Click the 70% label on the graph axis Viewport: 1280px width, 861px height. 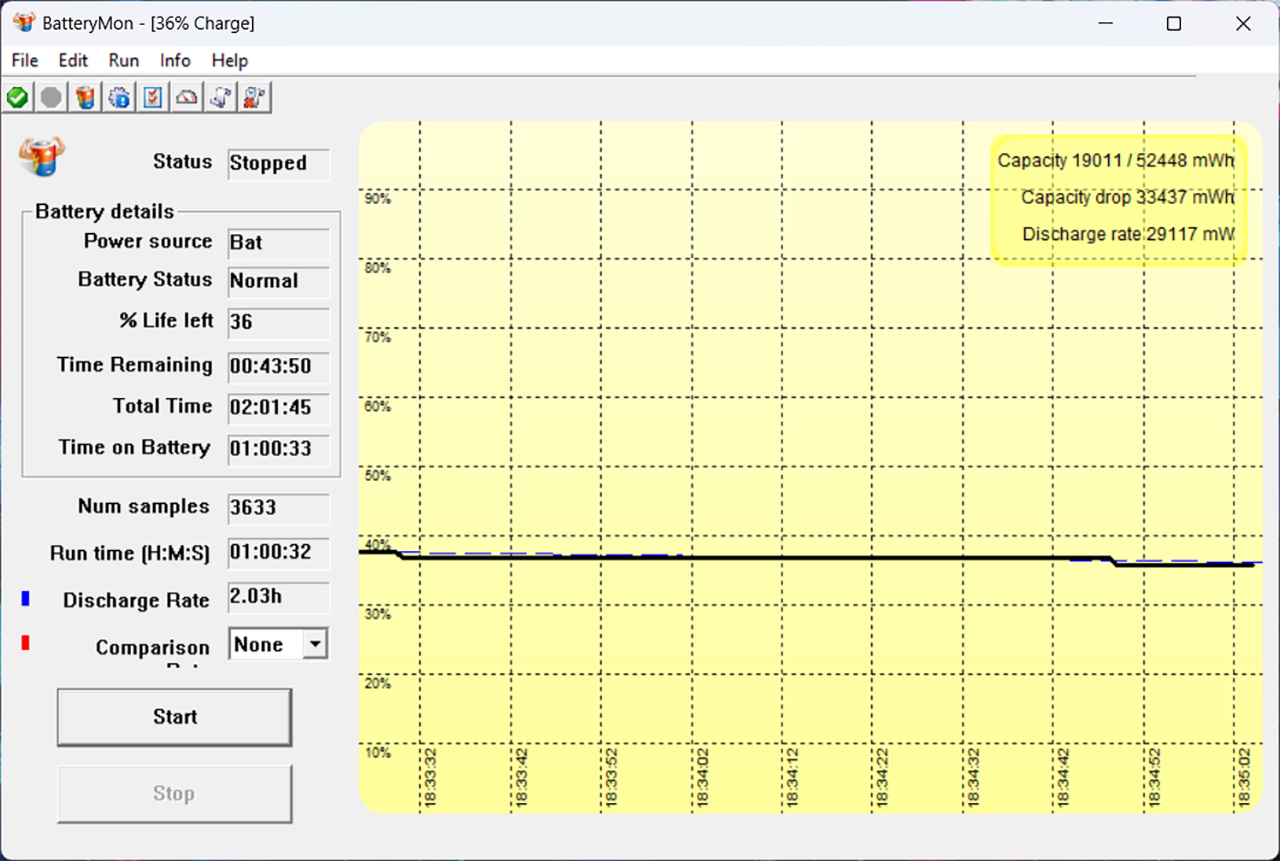tap(377, 338)
